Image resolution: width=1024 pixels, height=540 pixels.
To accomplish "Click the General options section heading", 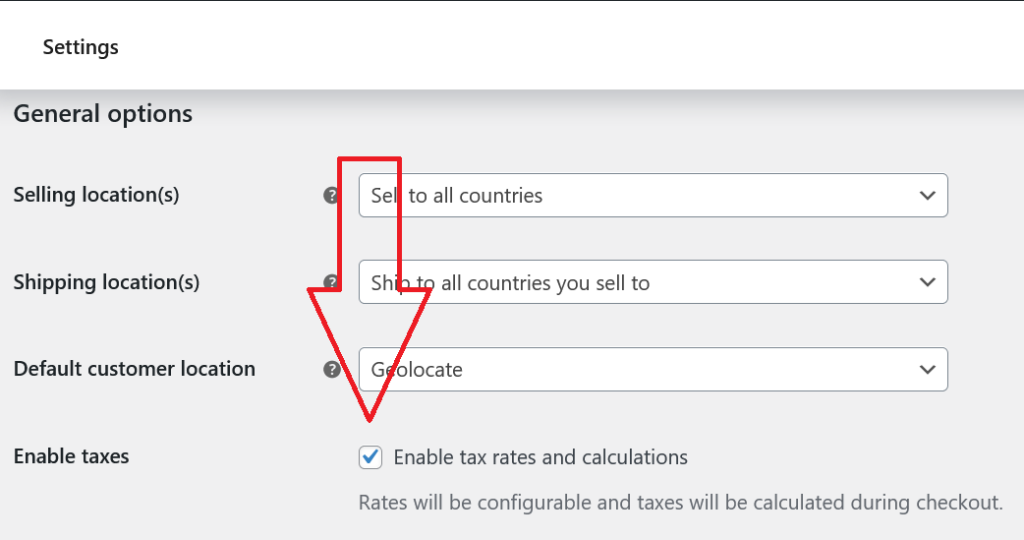I will point(103,114).
